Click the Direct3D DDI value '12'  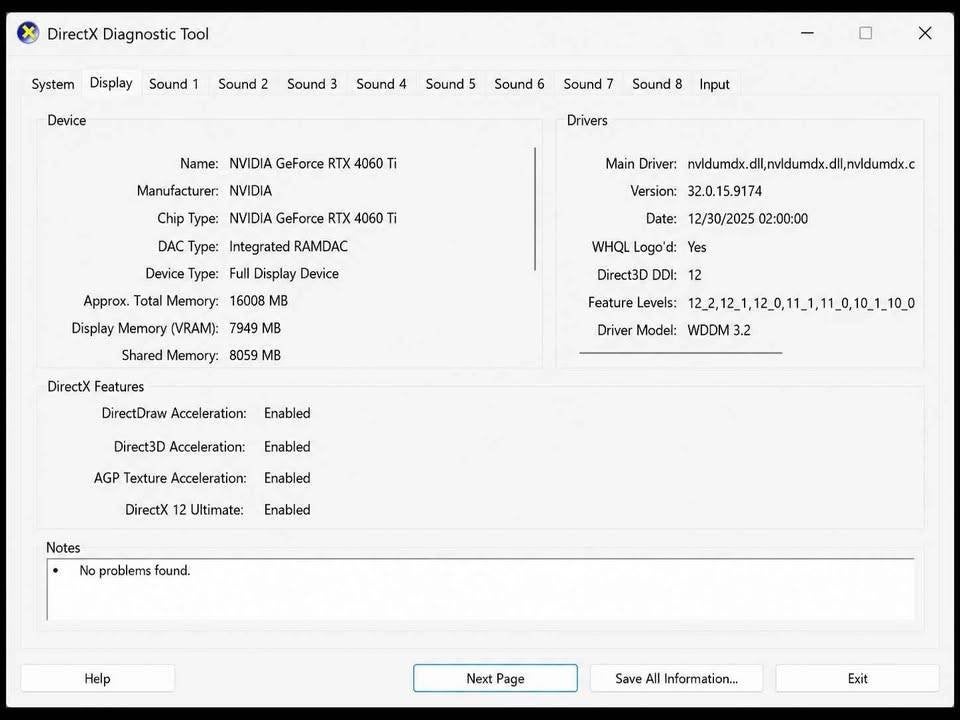[694, 275]
